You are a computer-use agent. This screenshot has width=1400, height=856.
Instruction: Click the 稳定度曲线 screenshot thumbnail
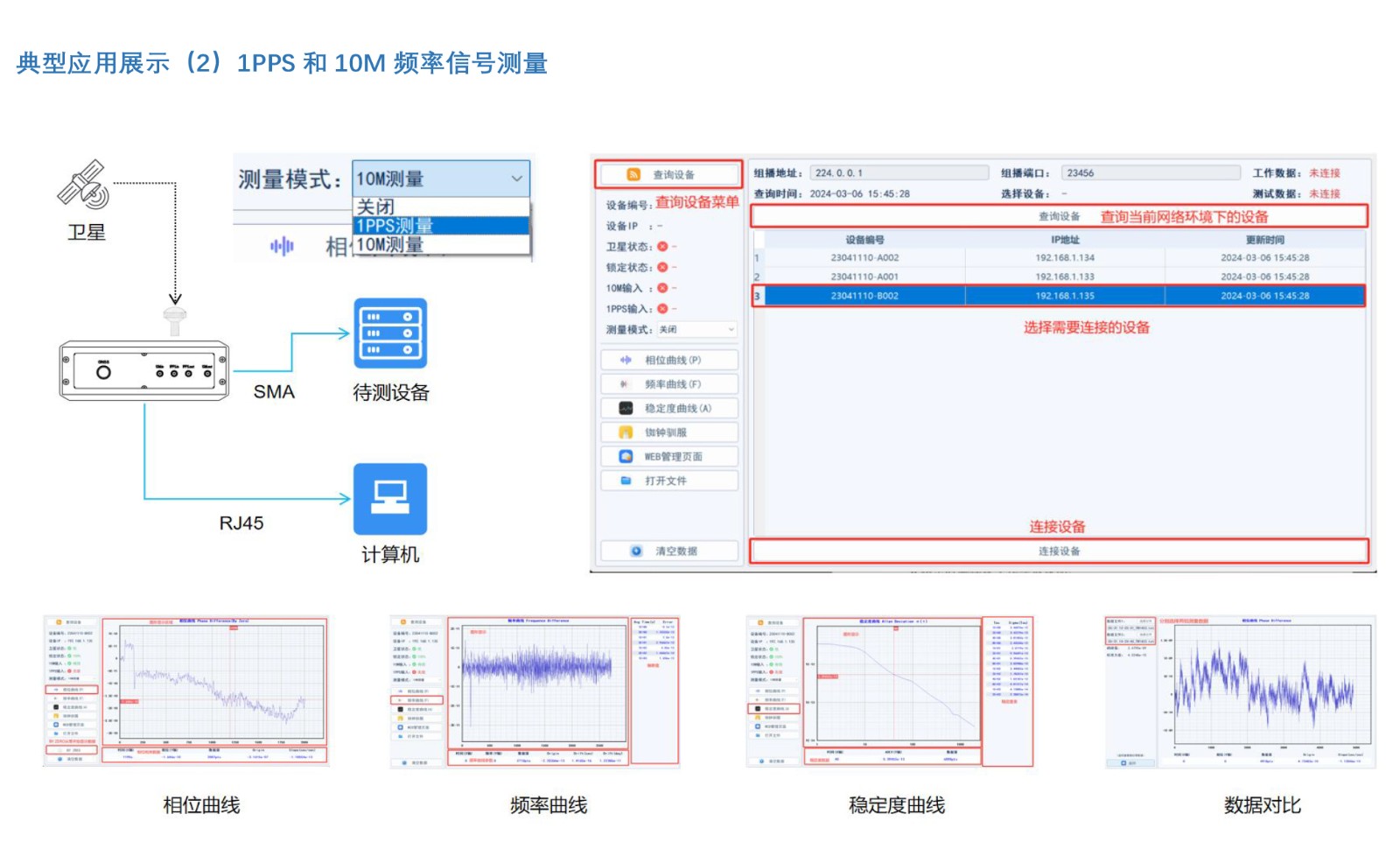890,691
